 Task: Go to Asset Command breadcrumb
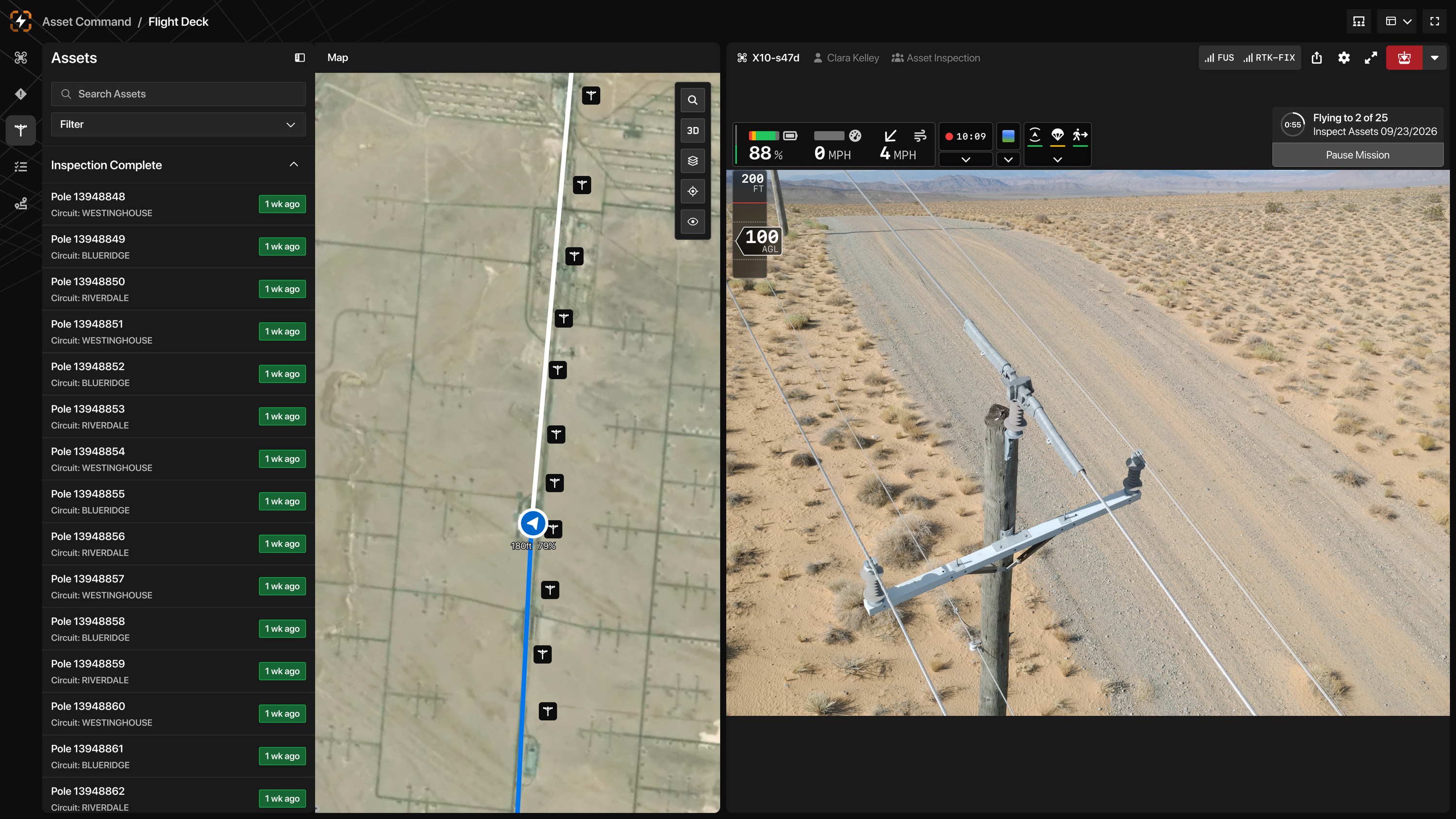(86, 21)
